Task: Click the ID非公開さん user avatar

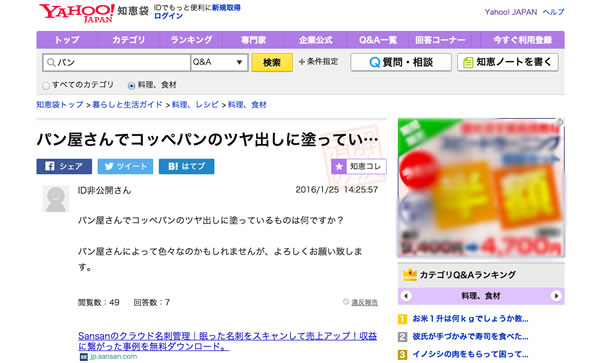Action: (x=56, y=199)
